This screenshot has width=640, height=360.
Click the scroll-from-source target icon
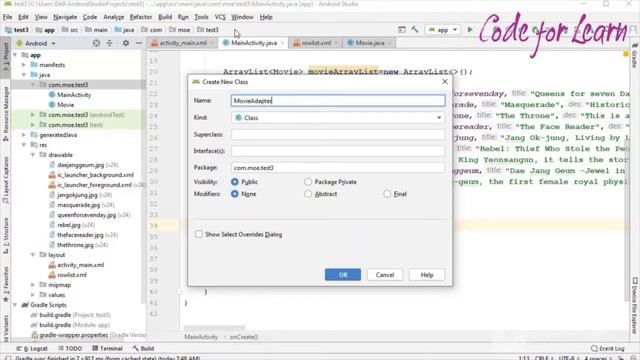click(96, 43)
